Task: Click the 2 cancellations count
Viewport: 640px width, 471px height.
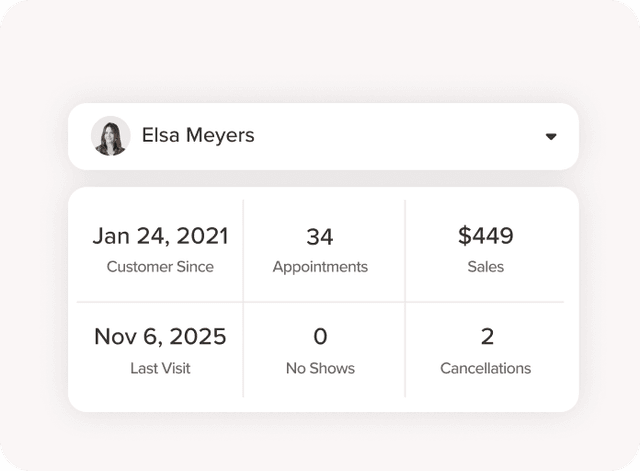Action: point(486,336)
